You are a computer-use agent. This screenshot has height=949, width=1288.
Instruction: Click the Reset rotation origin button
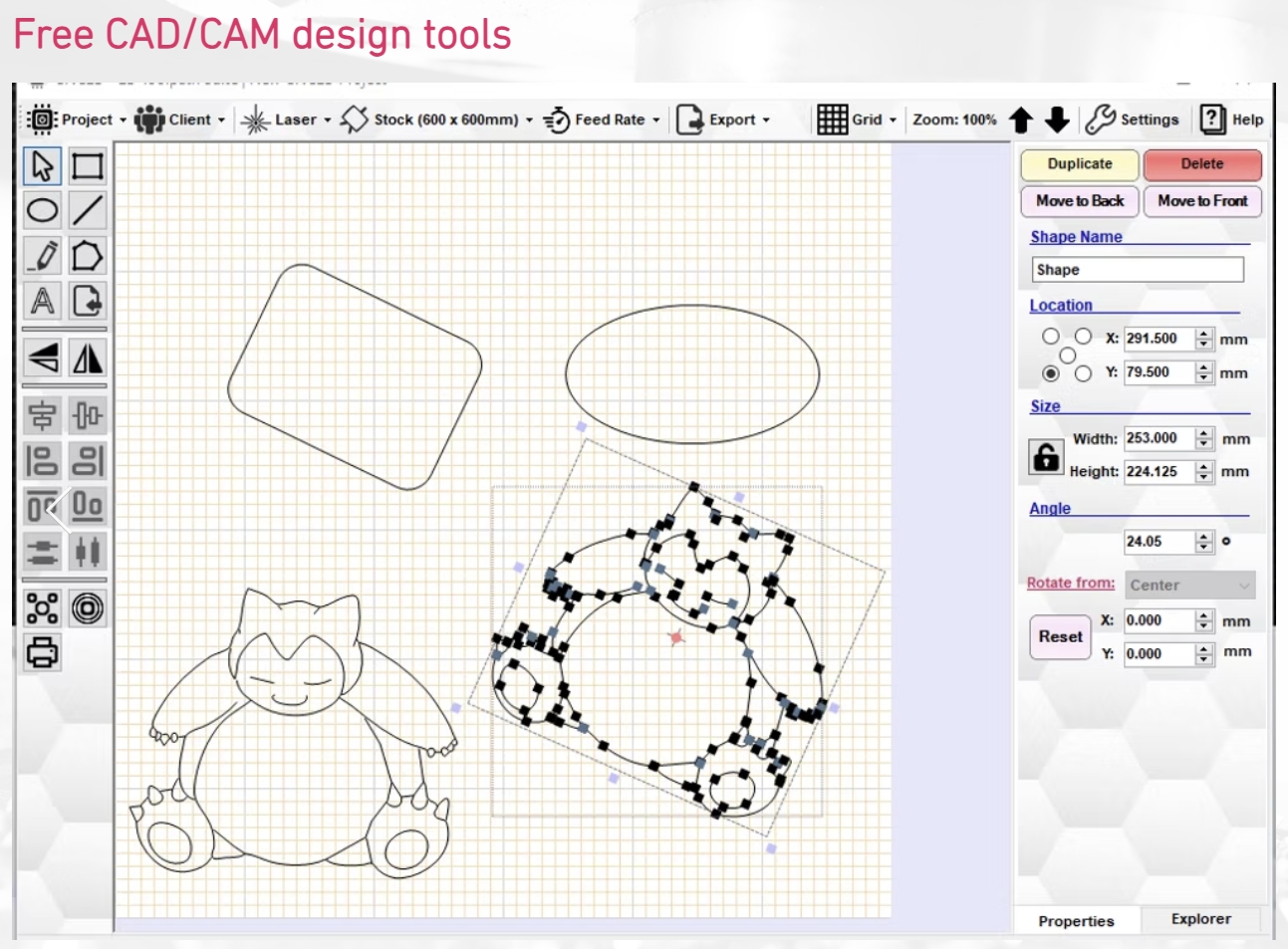coord(1060,637)
